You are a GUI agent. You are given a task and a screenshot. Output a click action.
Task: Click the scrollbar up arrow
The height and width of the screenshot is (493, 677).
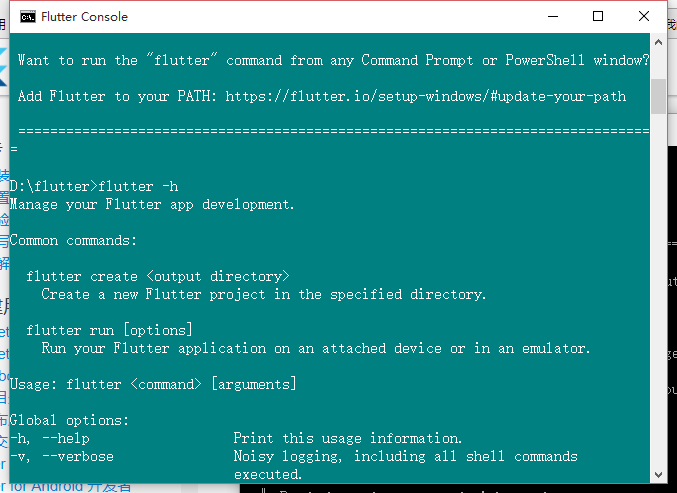[x=658, y=42]
